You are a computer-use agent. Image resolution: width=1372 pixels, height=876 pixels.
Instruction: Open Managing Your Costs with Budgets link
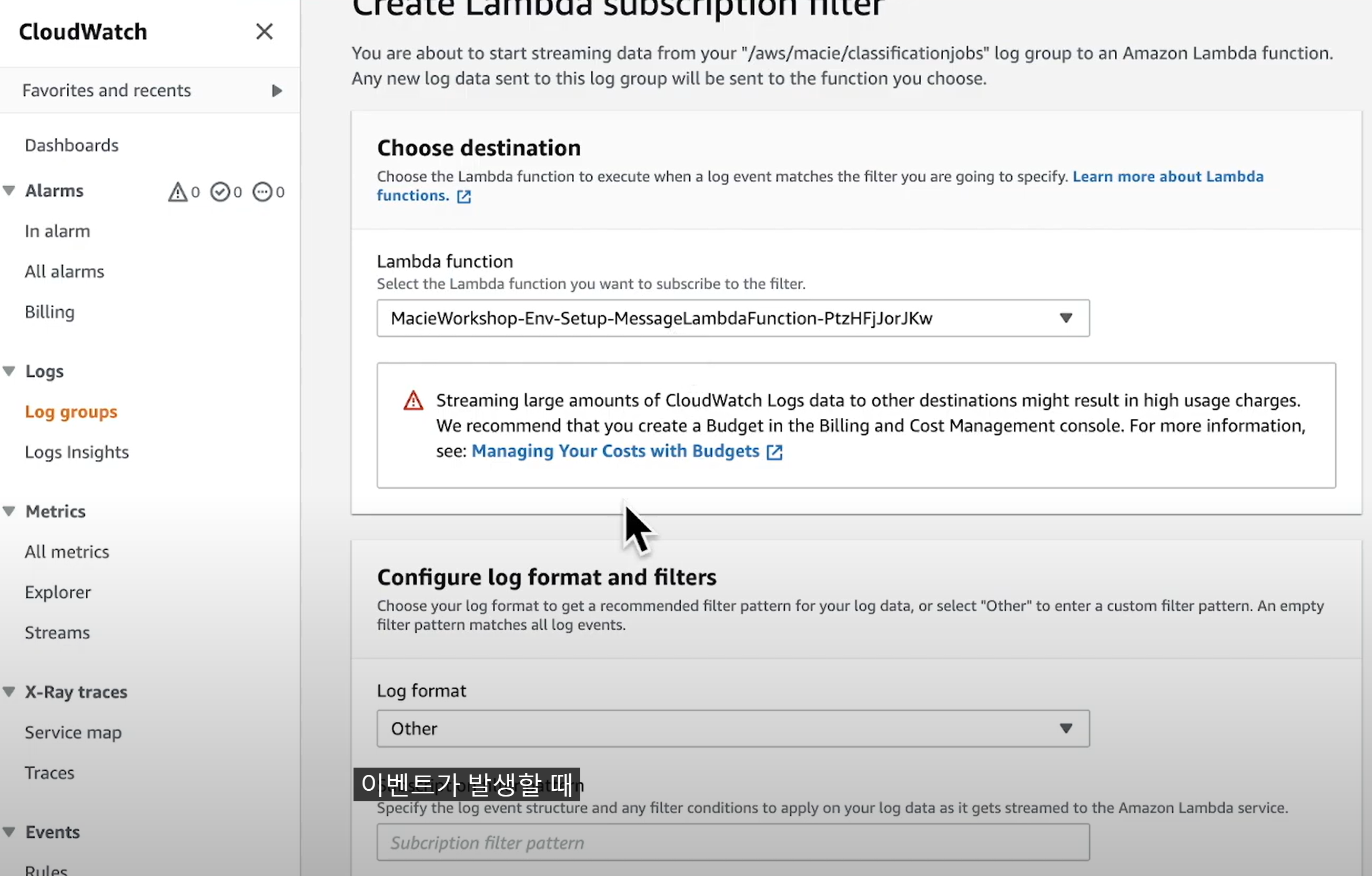pyautogui.click(x=616, y=451)
